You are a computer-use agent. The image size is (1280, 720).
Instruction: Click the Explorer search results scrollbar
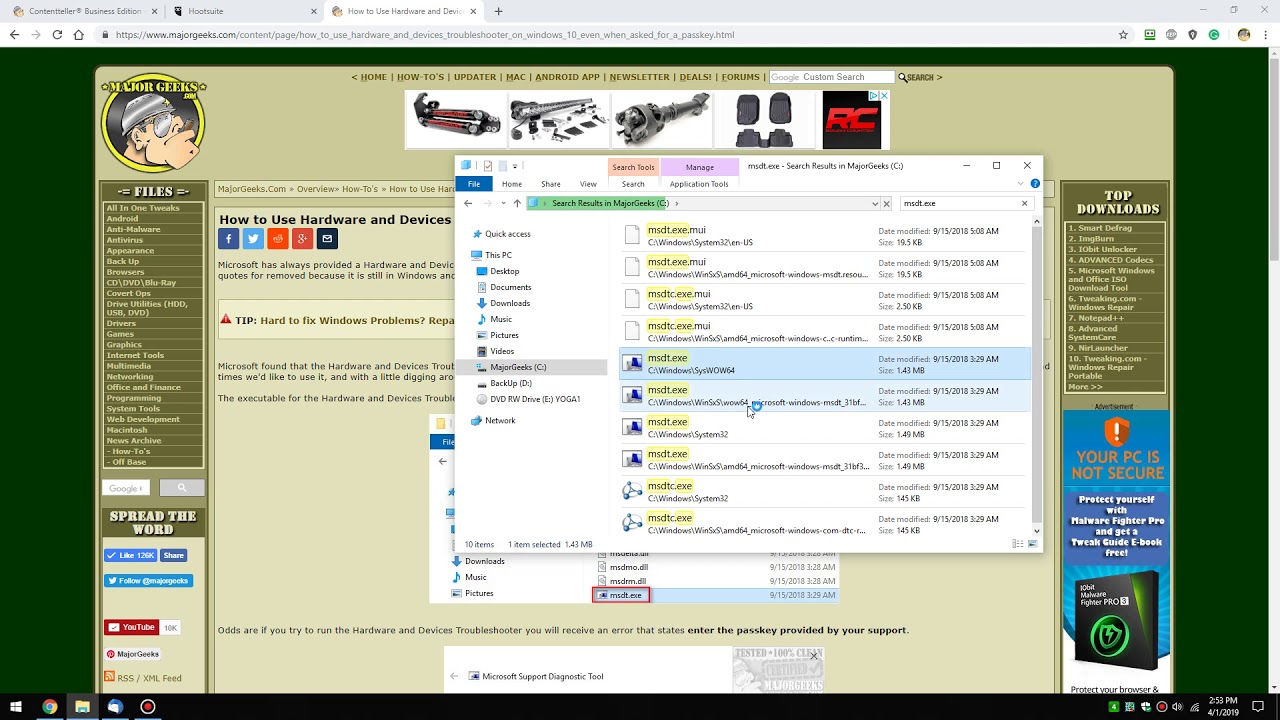[1036, 374]
